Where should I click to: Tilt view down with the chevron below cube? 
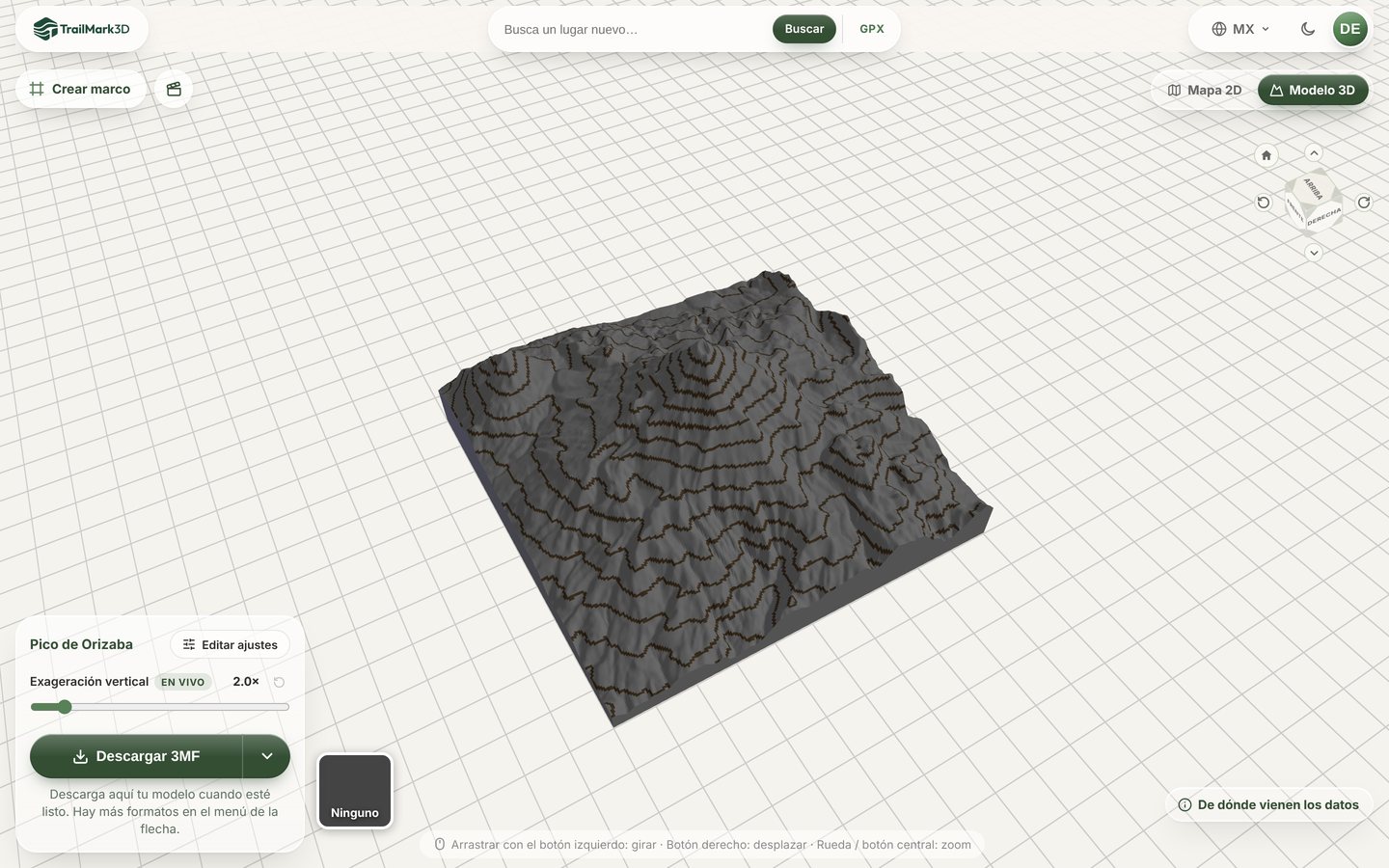point(1314,253)
